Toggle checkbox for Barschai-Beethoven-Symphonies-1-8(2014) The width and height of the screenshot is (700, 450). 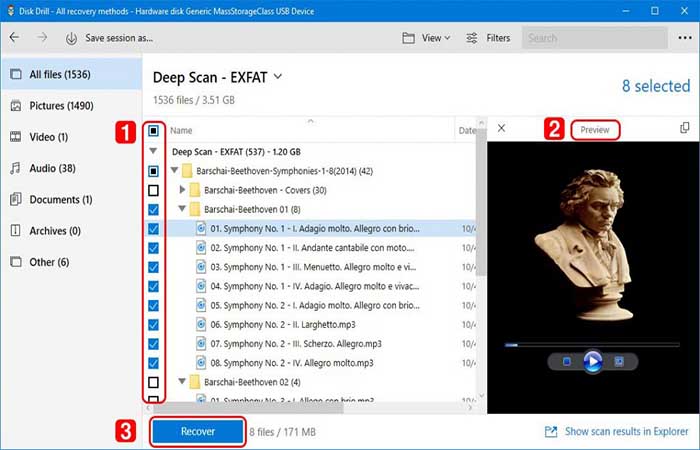pyautogui.click(x=153, y=171)
